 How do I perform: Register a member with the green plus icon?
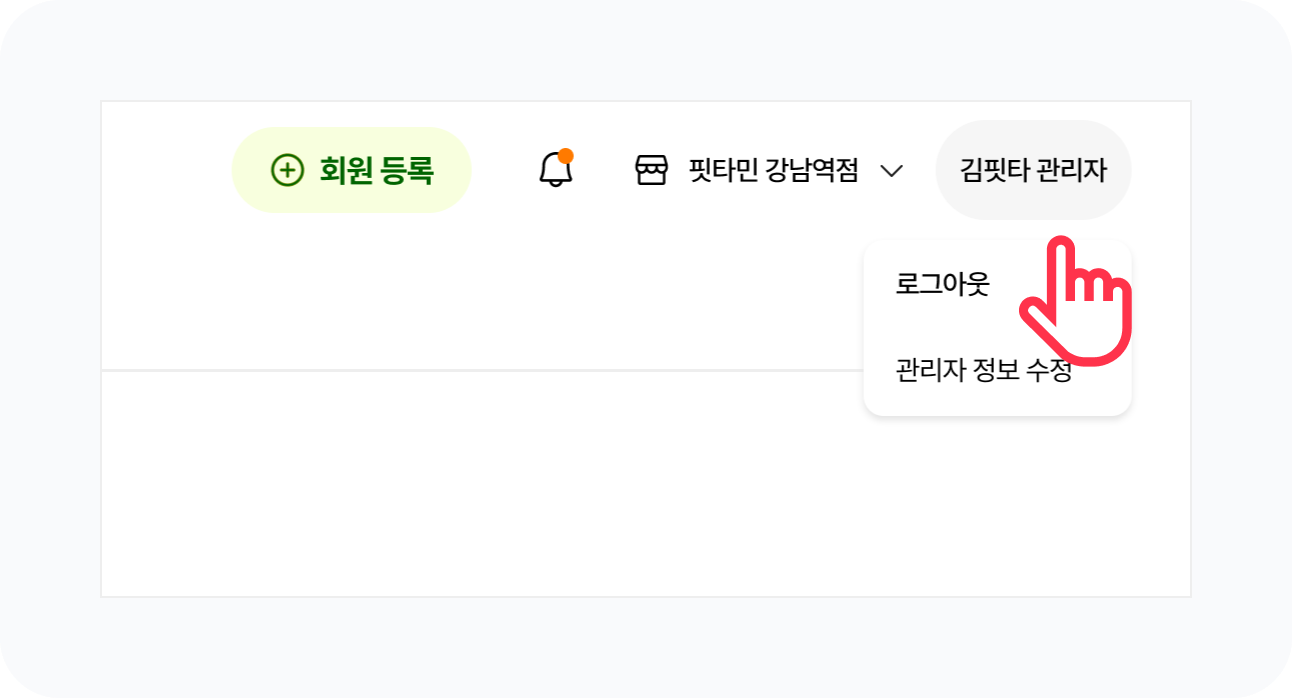[x=287, y=171]
